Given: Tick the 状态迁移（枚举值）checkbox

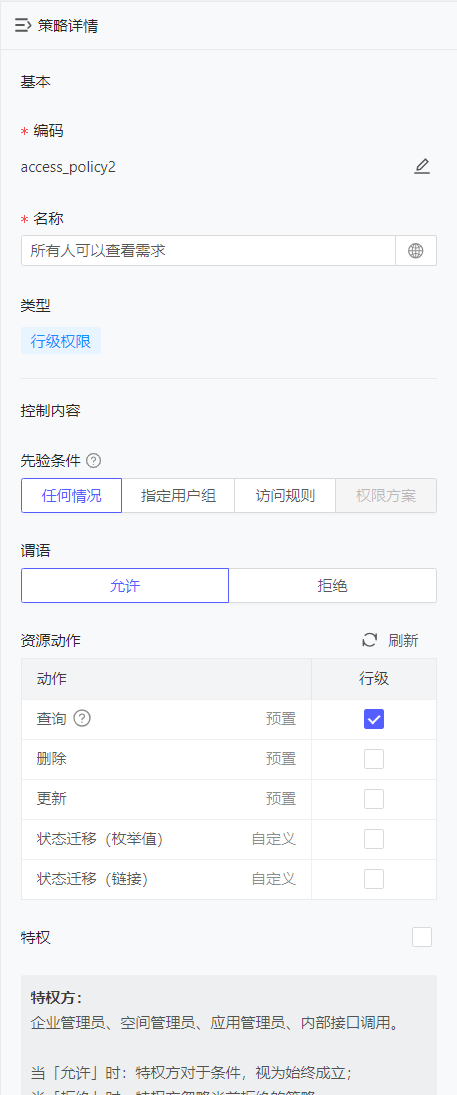Looking at the screenshot, I should click(x=374, y=839).
